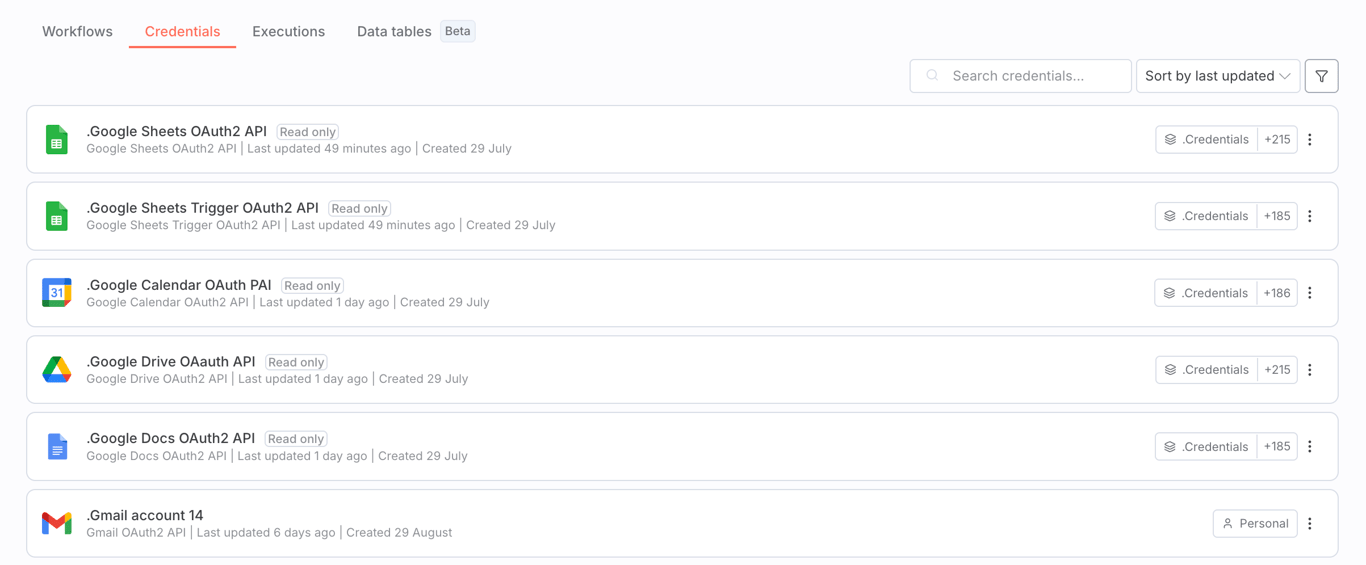This screenshot has height=565, width=1366.
Task: Open the filter funnel icon button
Action: [x=1321, y=76]
